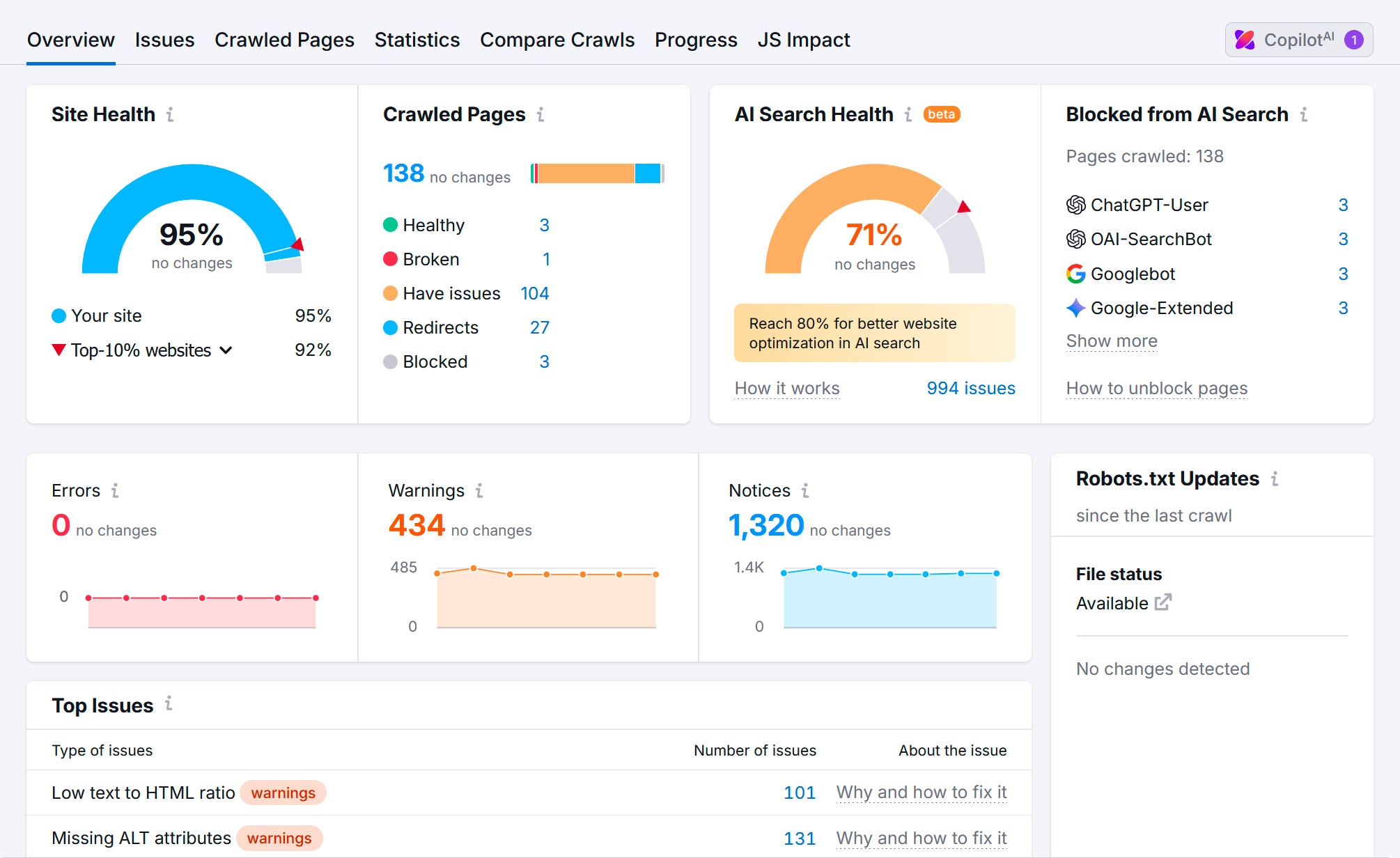Expand Show more AI bots list
This screenshot has height=858, width=1400.
pyautogui.click(x=1112, y=341)
